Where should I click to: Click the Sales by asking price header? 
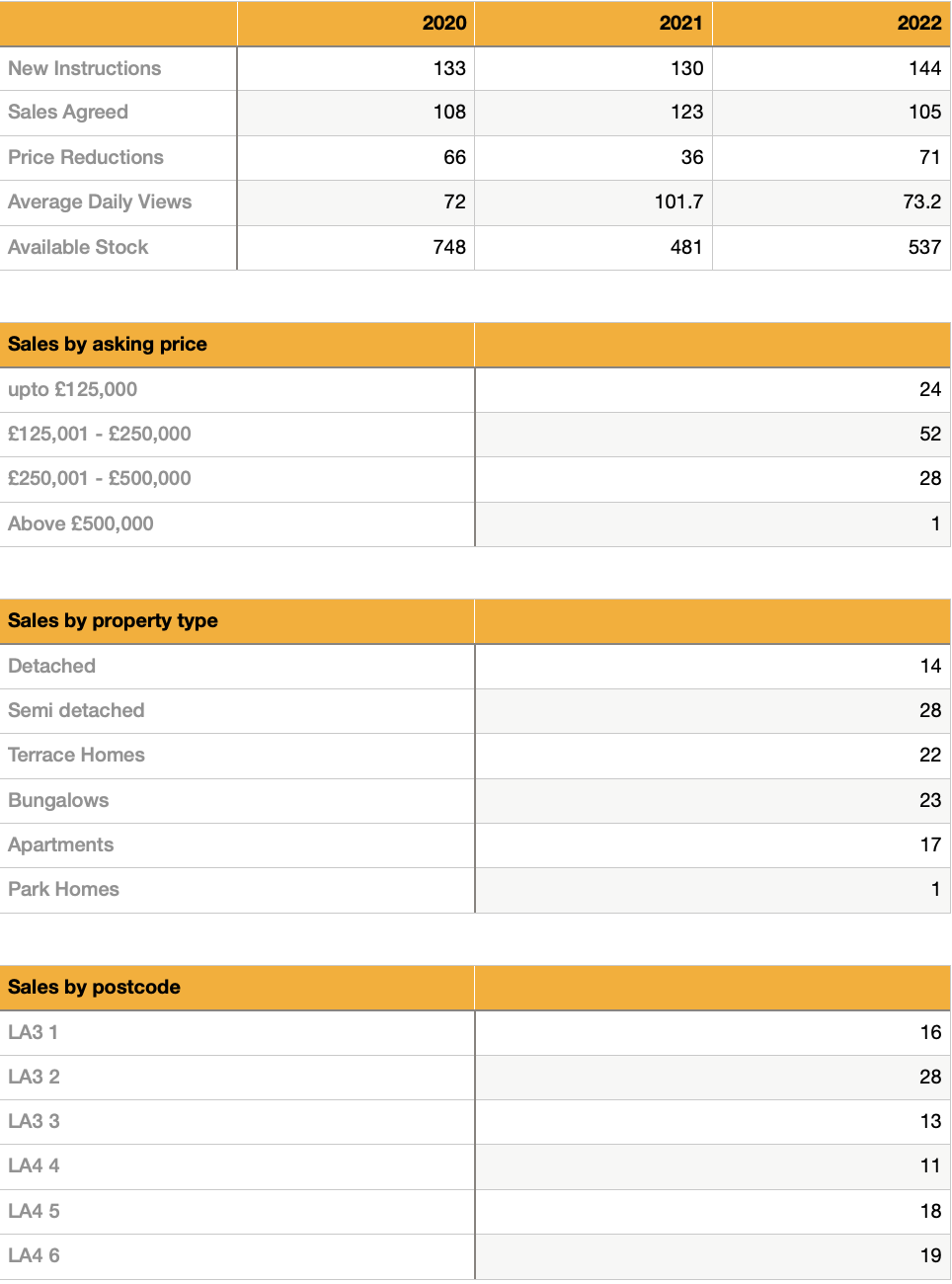click(108, 344)
